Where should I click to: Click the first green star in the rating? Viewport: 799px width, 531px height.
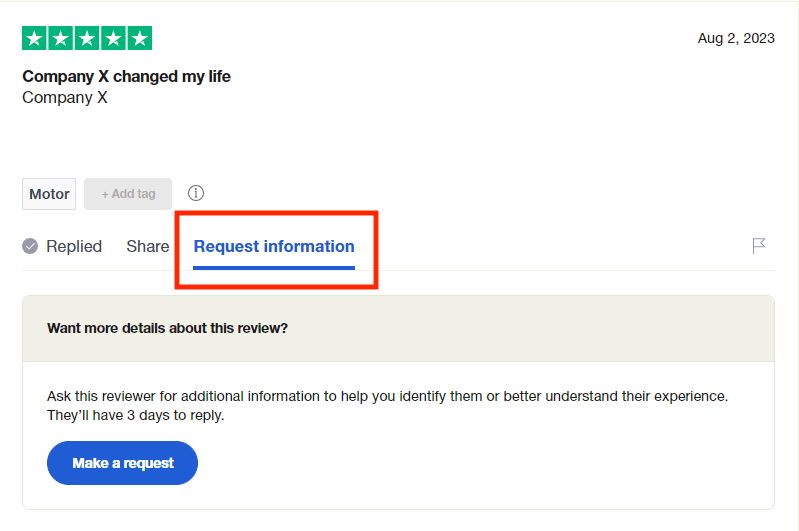(35, 39)
